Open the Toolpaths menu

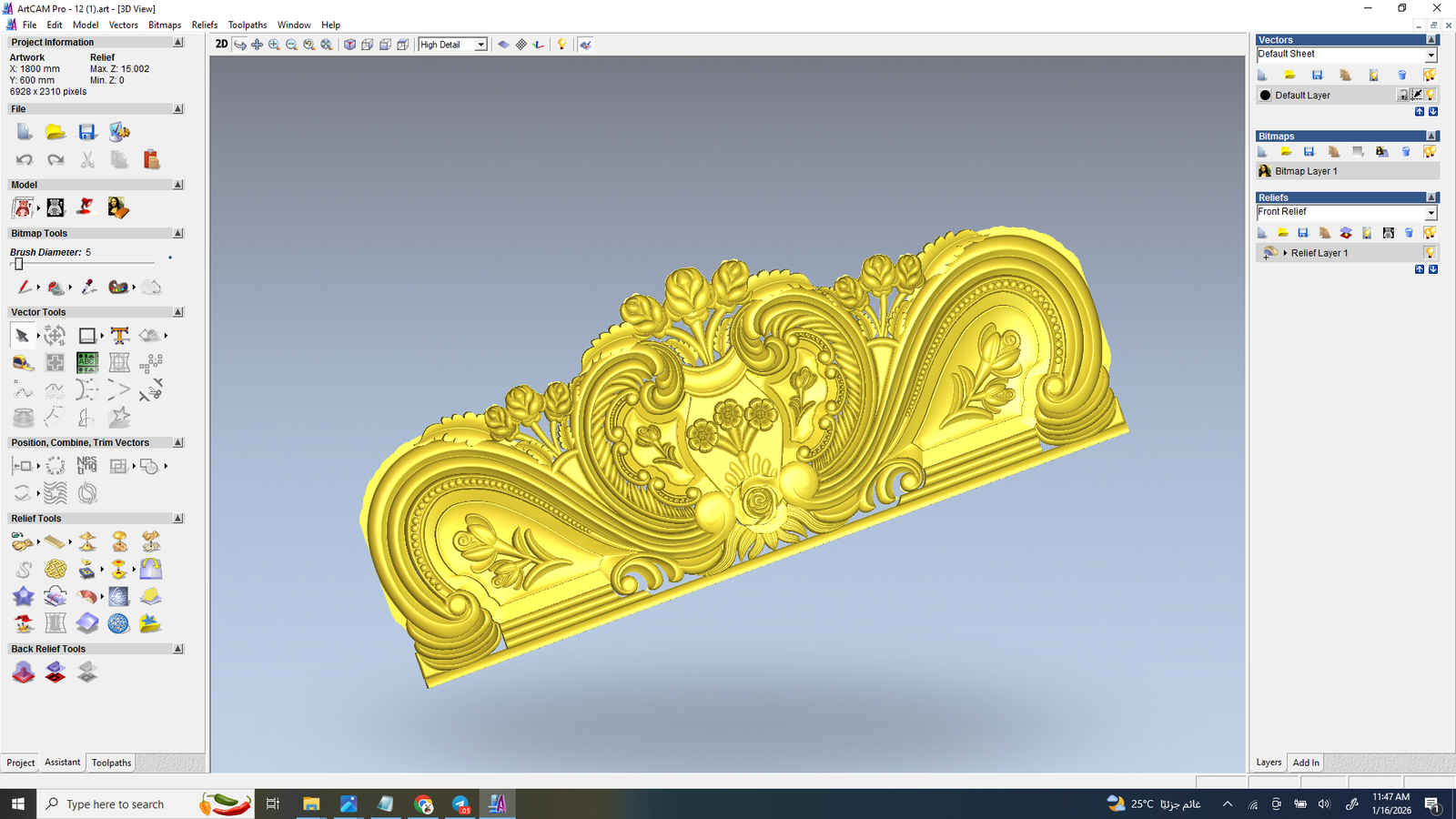coord(247,25)
